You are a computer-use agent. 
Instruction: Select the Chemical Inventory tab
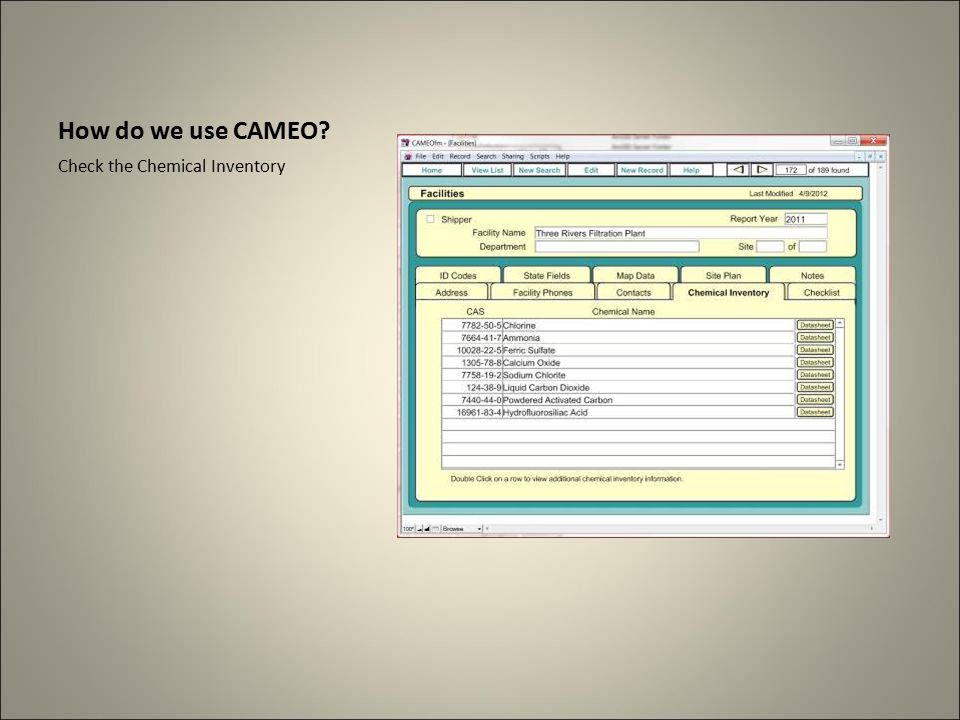tap(728, 293)
